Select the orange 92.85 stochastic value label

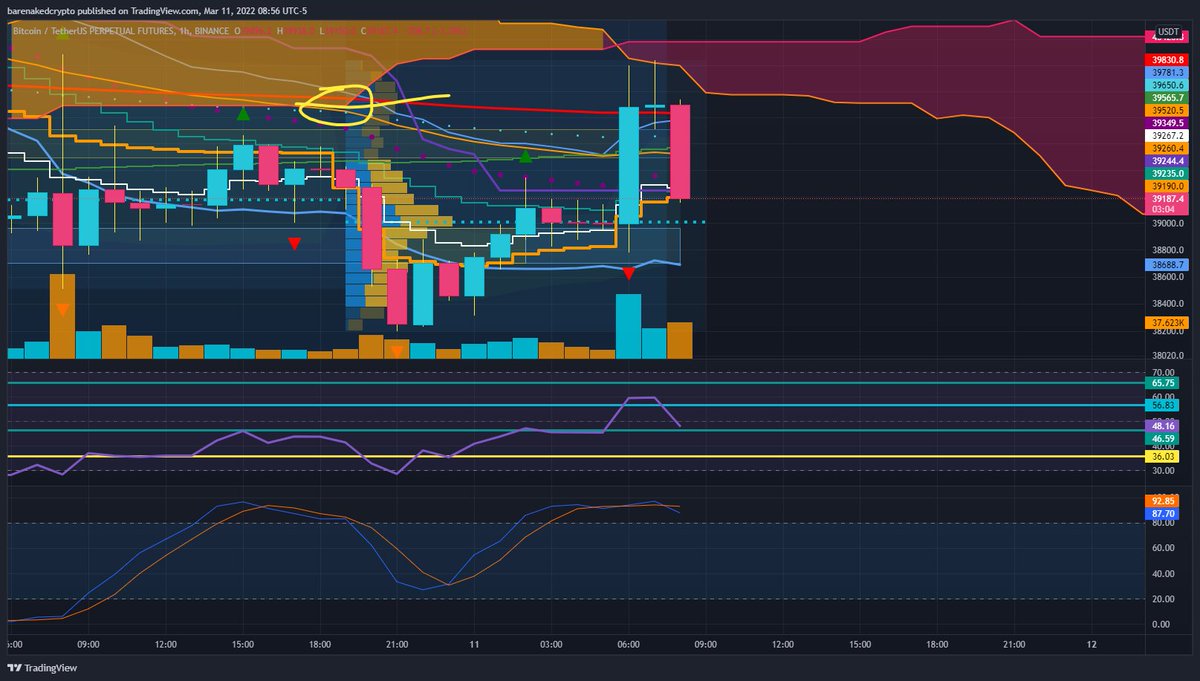tap(1162, 499)
